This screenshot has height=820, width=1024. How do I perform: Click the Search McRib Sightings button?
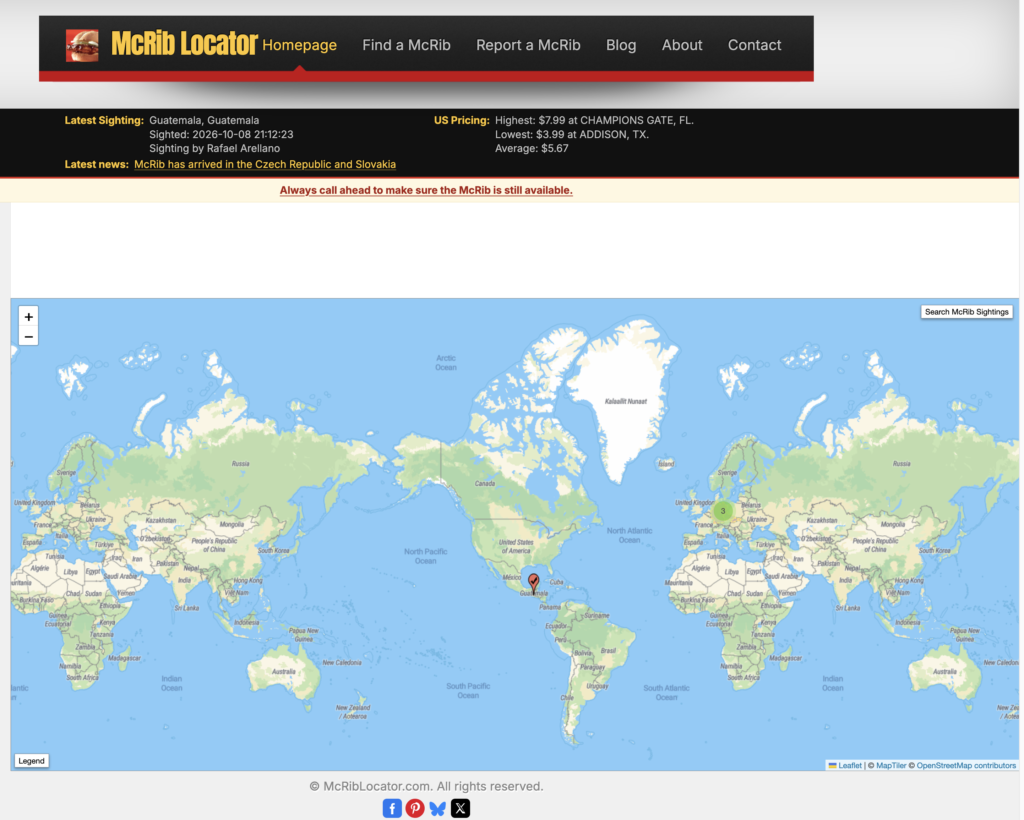967,312
